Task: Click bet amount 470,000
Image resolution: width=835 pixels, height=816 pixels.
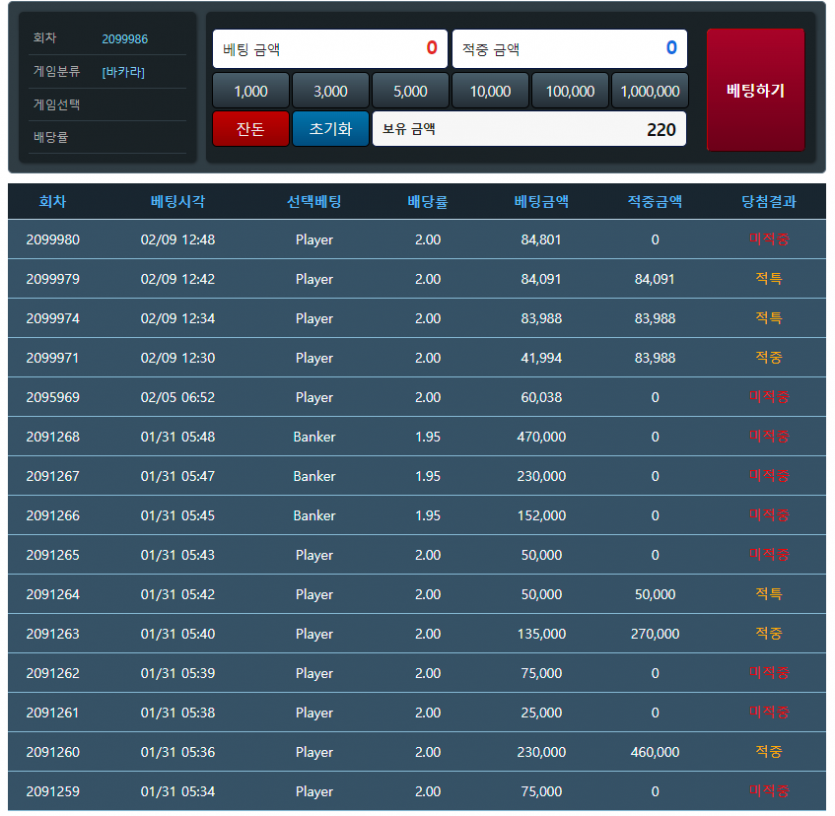Action: 541,437
